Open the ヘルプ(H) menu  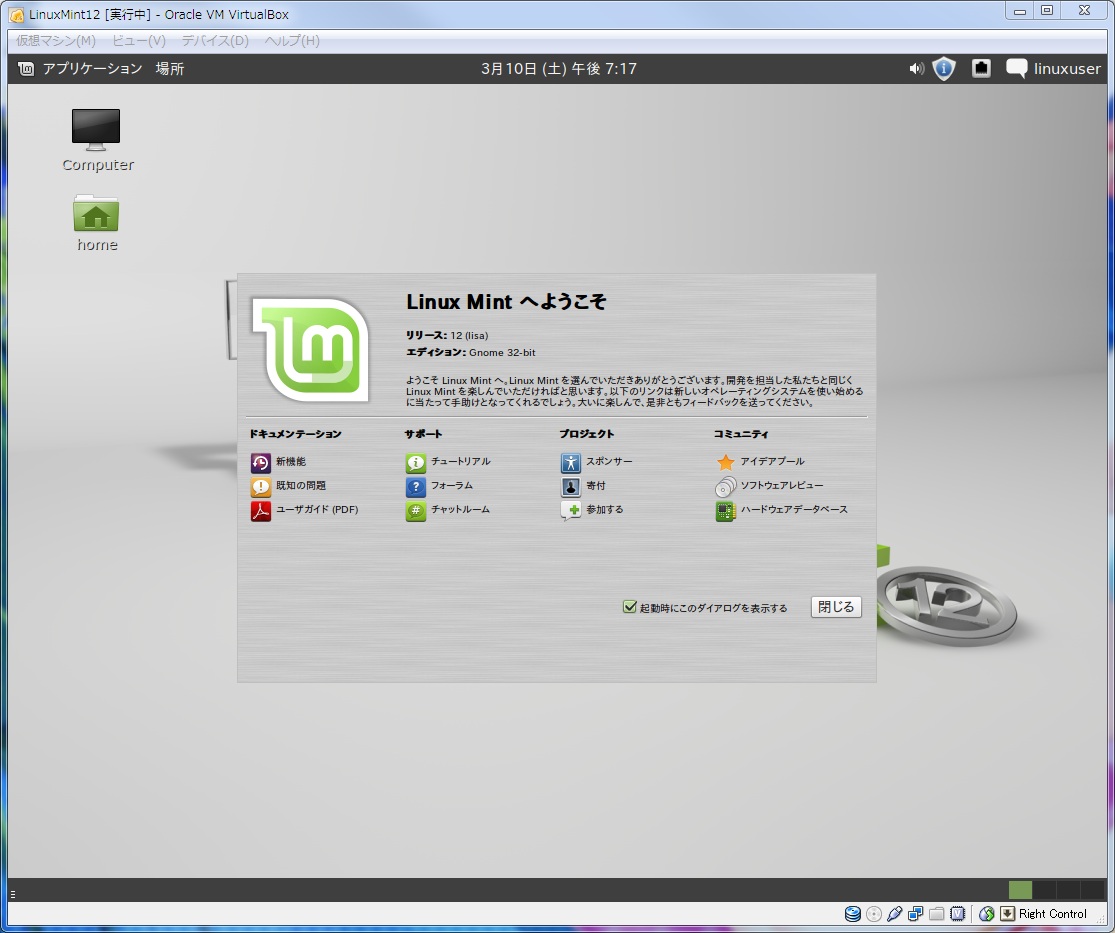pyautogui.click(x=292, y=41)
